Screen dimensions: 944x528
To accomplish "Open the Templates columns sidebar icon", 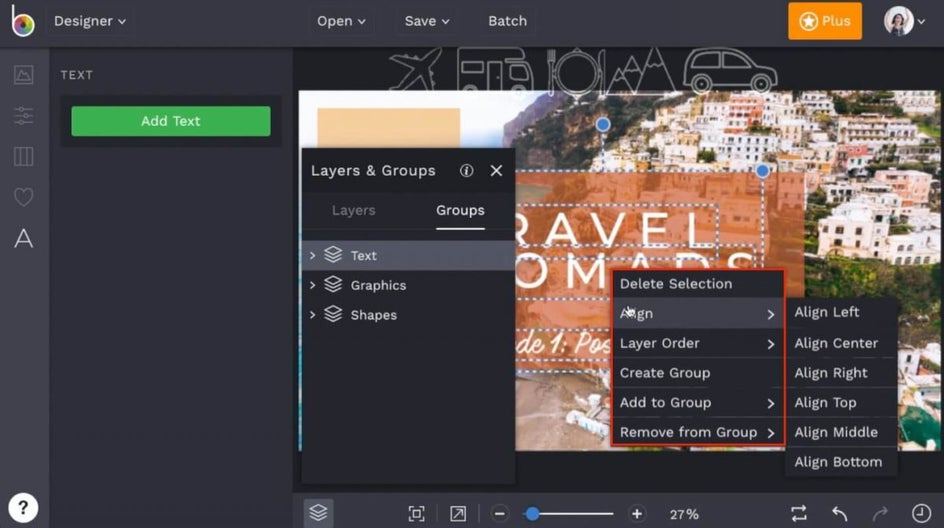I will click(x=23, y=157).
